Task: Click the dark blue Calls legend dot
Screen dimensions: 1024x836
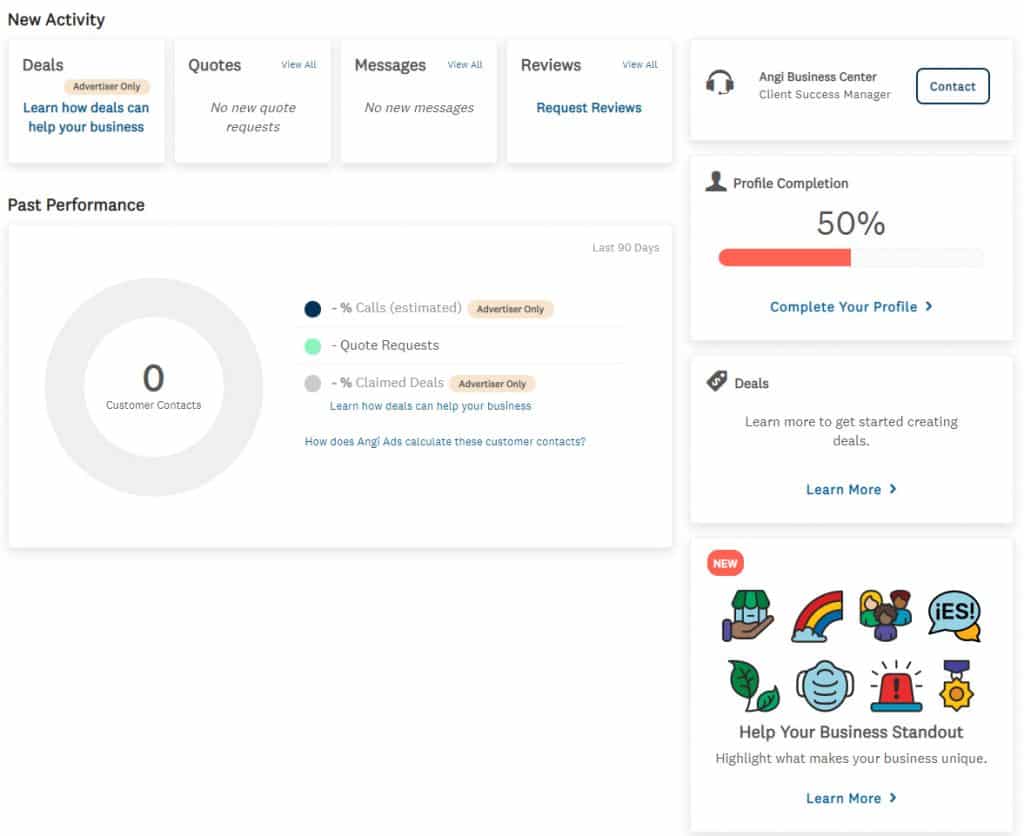Action: [313, 309]
